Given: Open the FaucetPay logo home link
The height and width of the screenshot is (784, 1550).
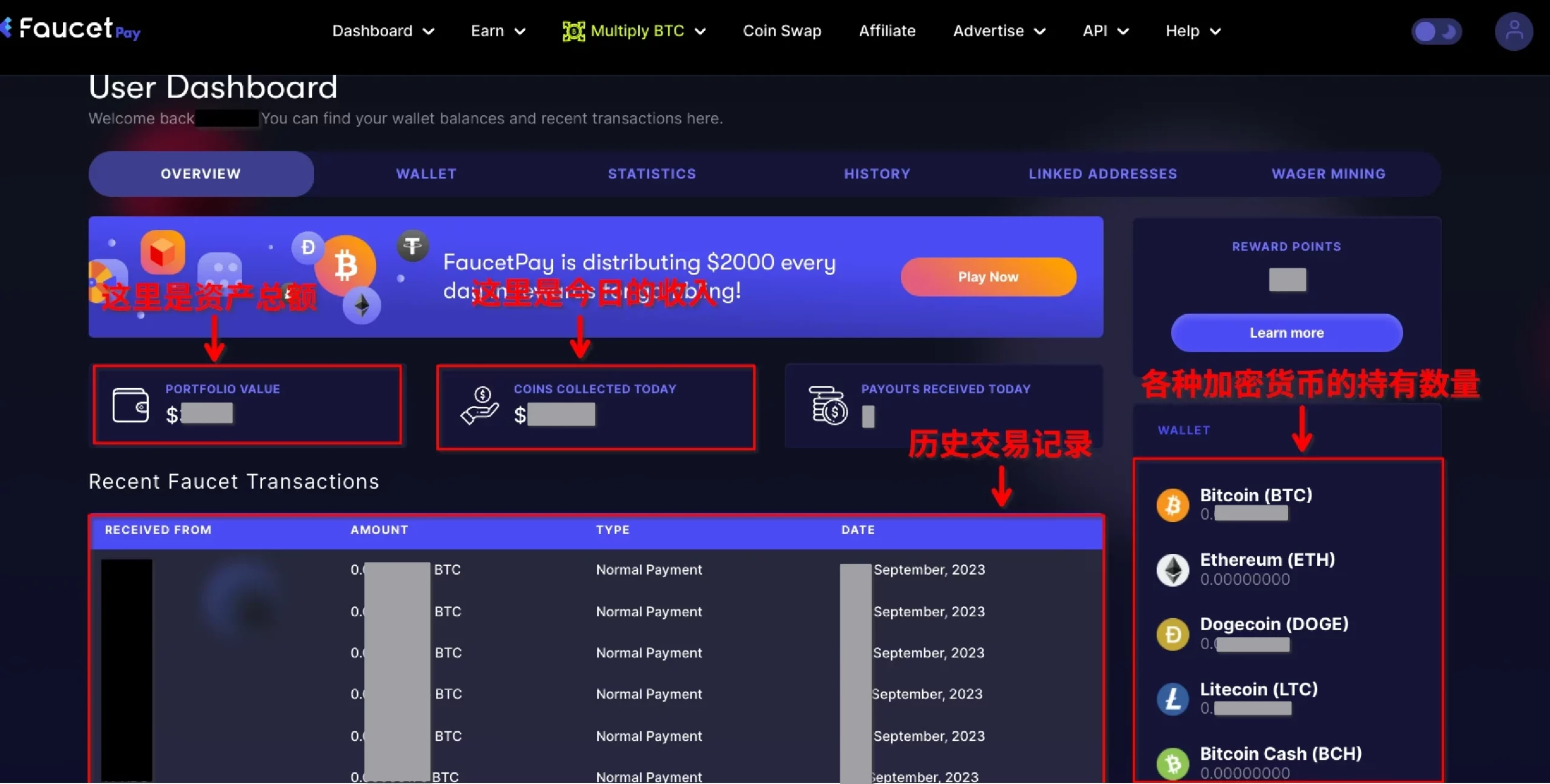Looking at the screenshot, I should [70, 28].
